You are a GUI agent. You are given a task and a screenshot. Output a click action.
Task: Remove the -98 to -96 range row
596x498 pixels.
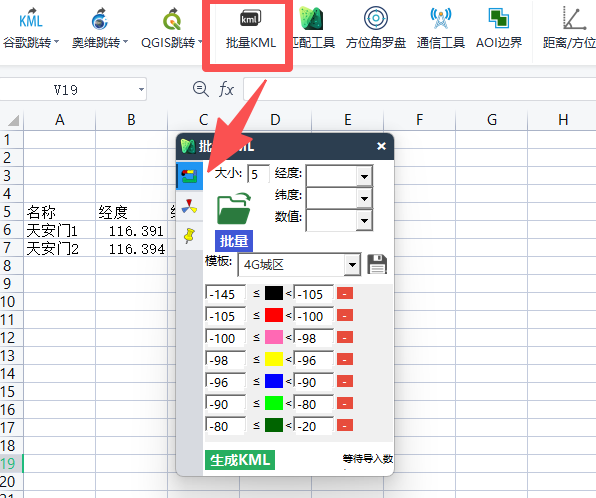tap(345, 360)
